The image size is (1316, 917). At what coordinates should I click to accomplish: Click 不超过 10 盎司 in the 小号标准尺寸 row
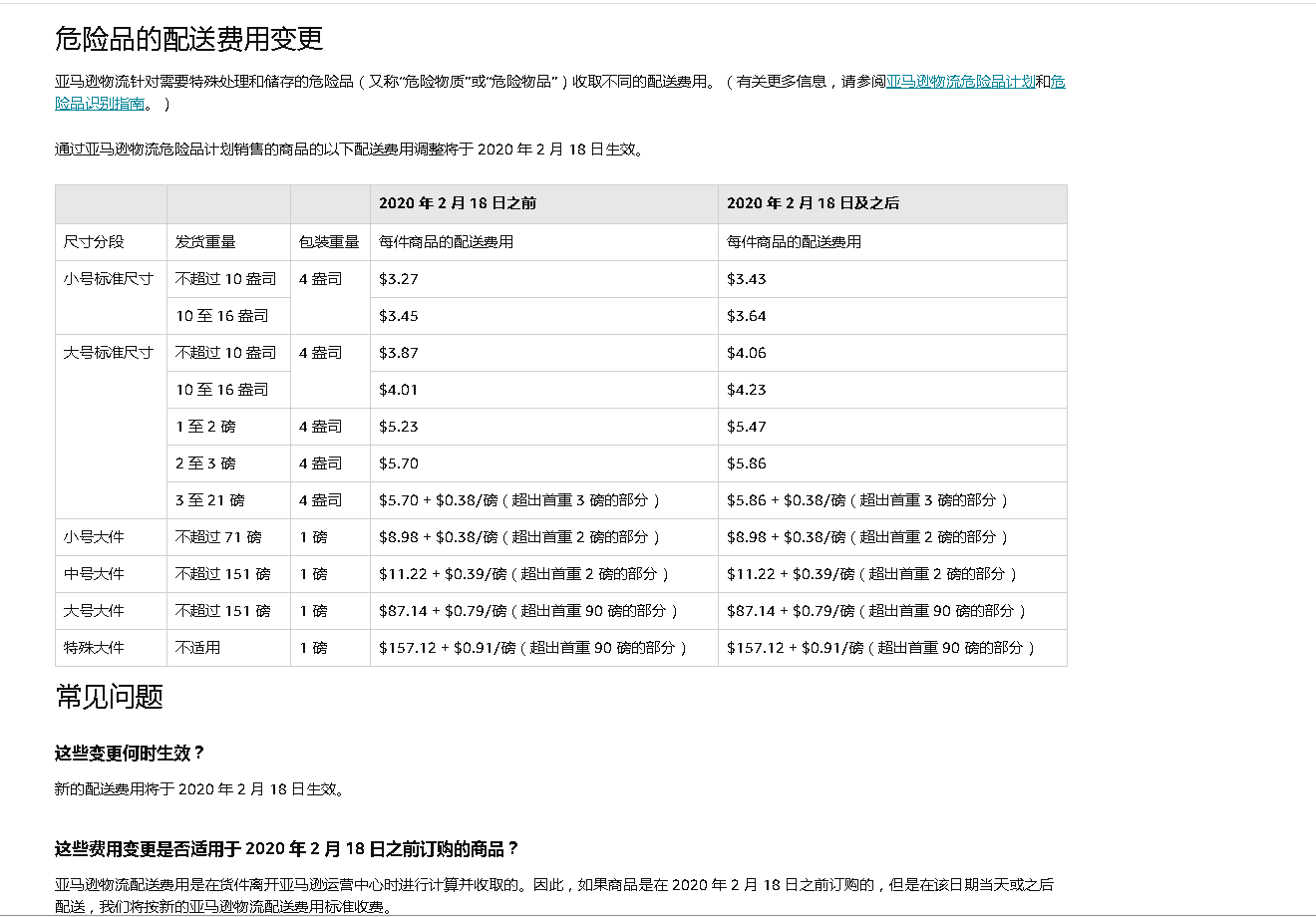pos(228,279)
